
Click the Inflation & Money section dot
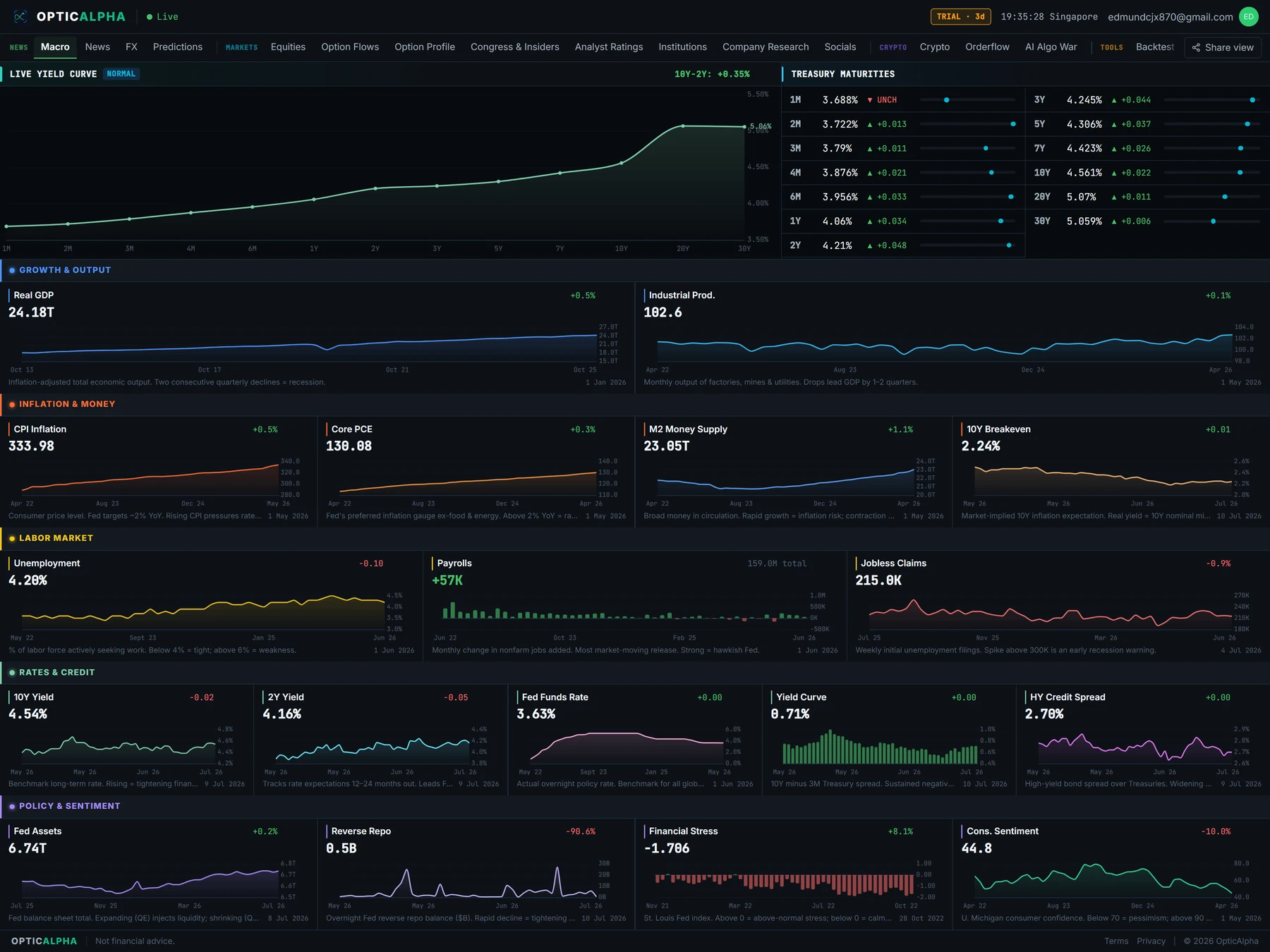[12, 404]
